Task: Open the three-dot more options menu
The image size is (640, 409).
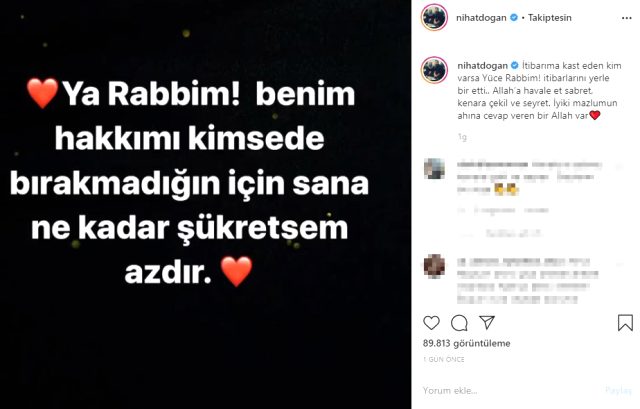Action: pos(627,18)
